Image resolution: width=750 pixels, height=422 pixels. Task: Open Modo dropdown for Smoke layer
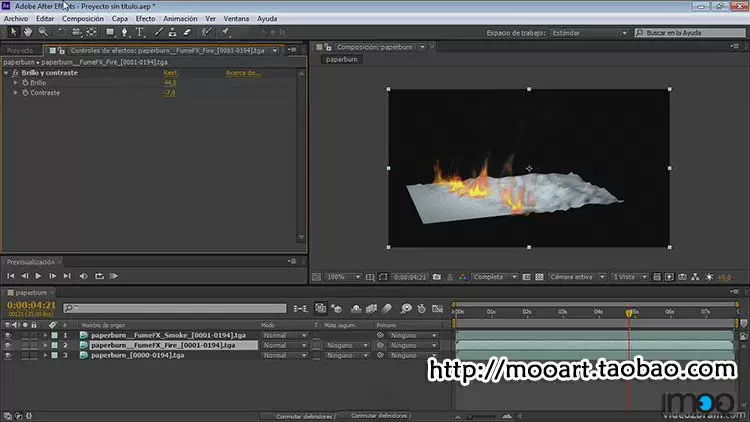point(285,335)
